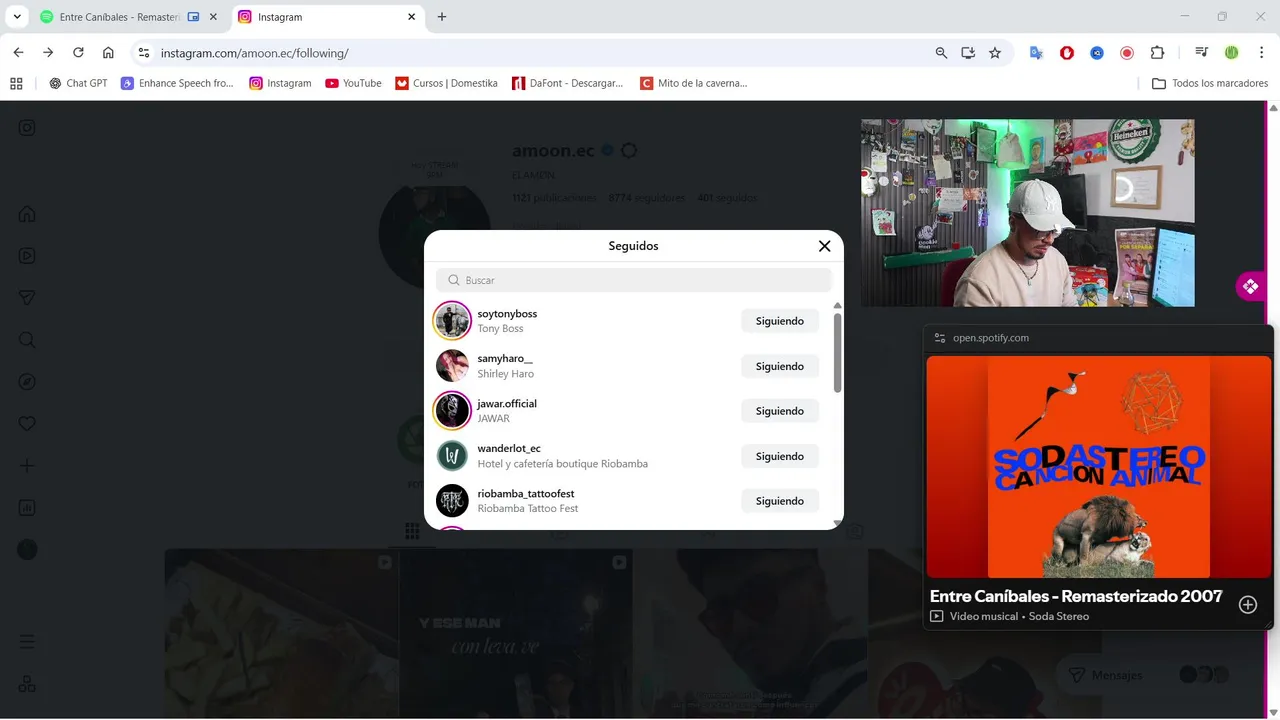Click the pink floating side button
Image resolution: width=1280 pixels, height=720 pixels.
1250,287
